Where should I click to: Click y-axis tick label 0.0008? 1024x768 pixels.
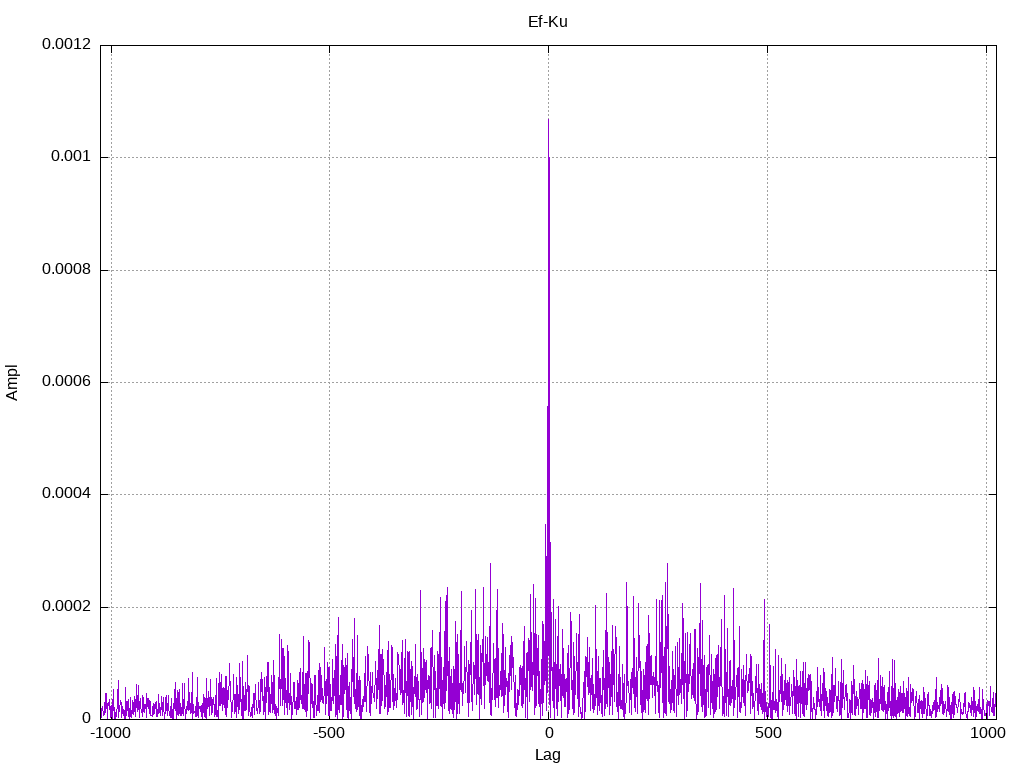[x=67, y=269]
